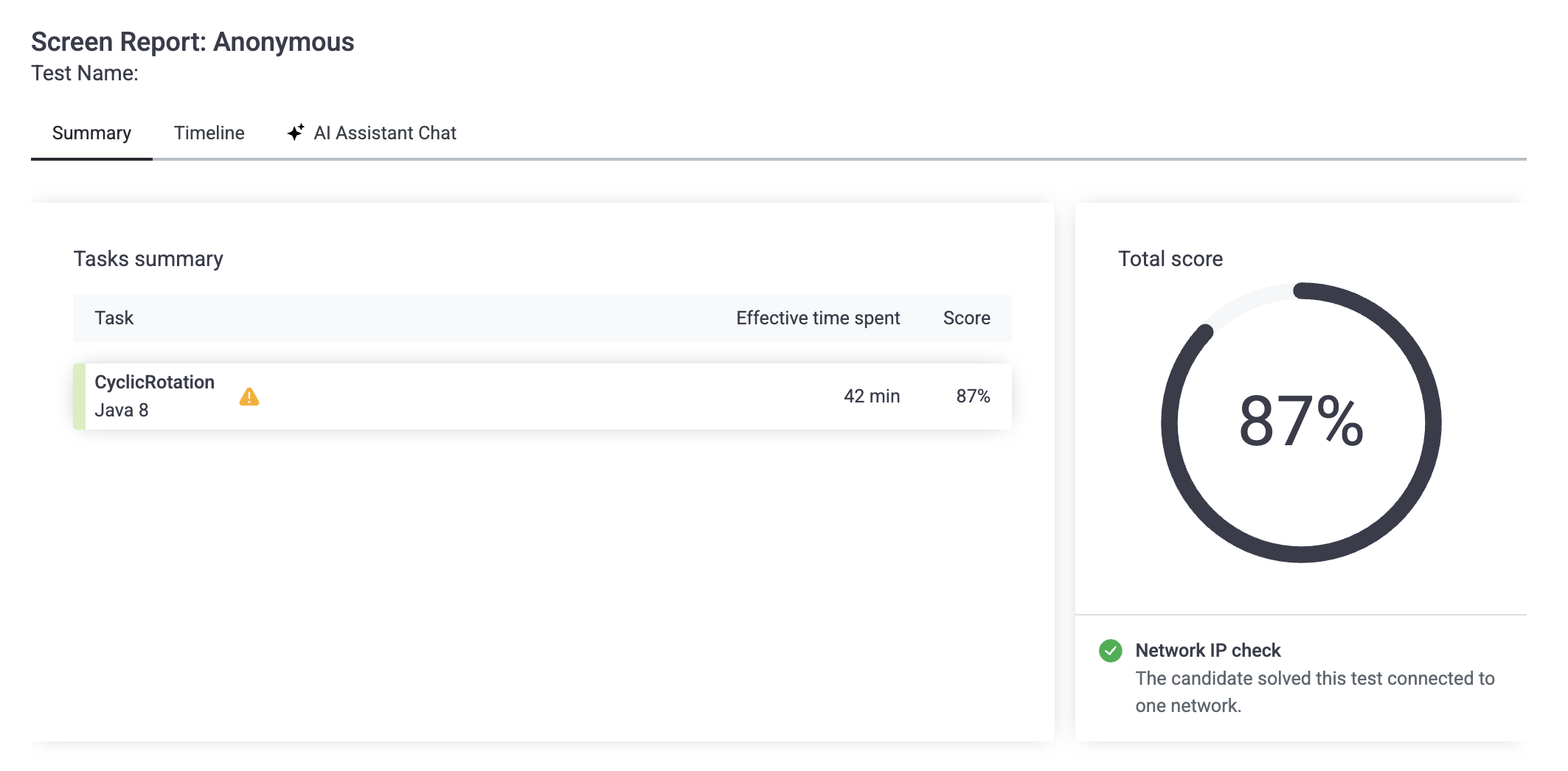
Task: Click the Effective time spent header
Action: point(817,318)
